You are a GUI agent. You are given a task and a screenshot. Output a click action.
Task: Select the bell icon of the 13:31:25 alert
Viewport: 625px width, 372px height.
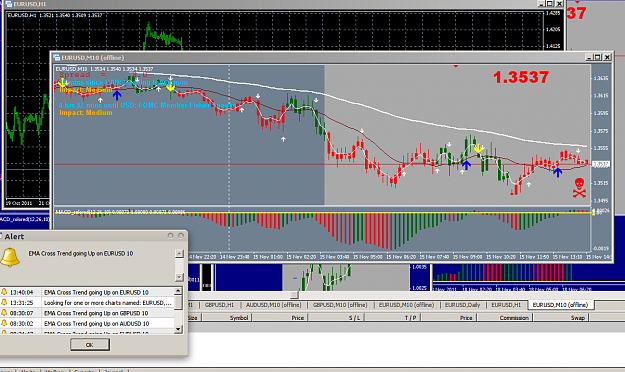(x=4, y=303)
